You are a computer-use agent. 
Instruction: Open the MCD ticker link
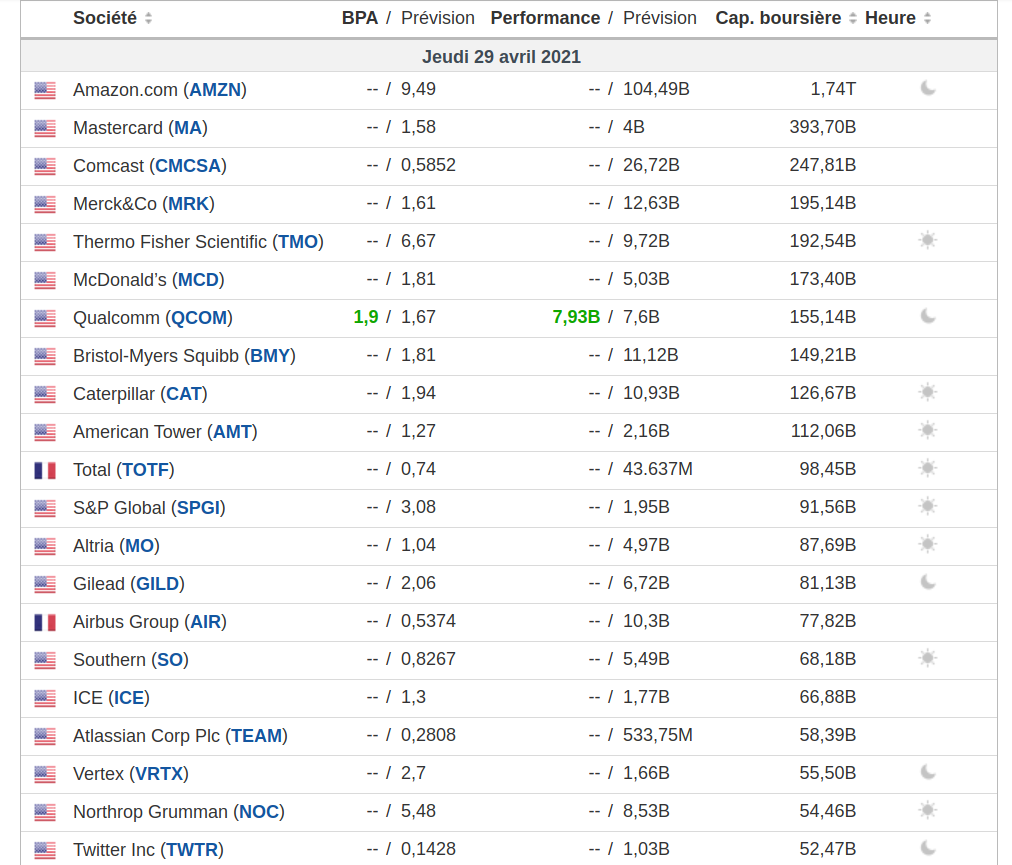tap(198, 280)
